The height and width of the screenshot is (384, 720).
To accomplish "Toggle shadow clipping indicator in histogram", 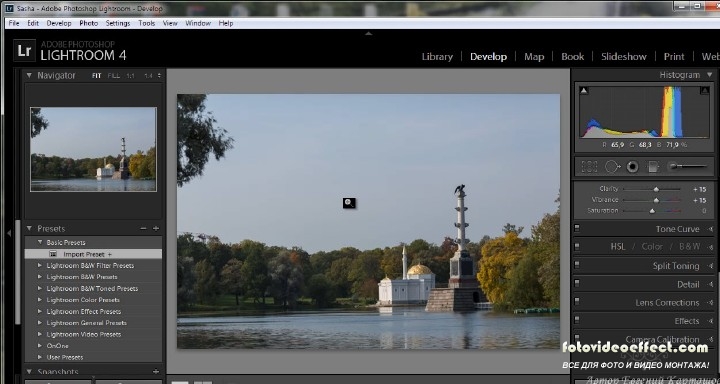I will (x=584, y=90).
